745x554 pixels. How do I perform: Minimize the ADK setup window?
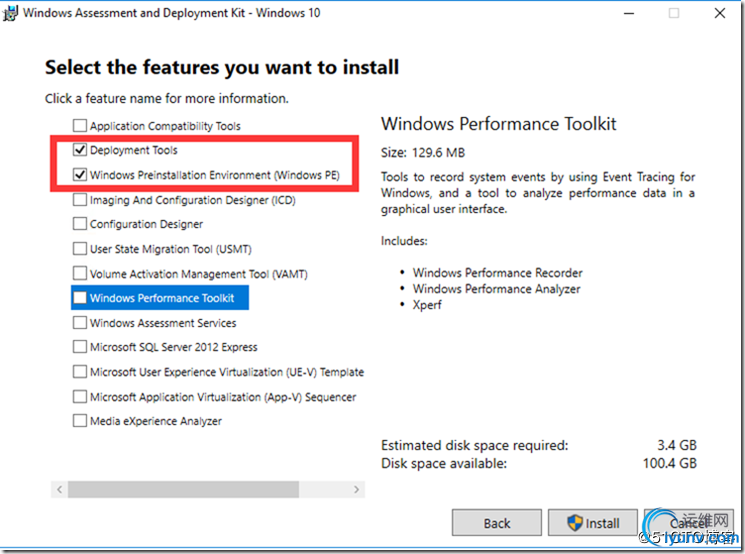click(x=629, y=13)
